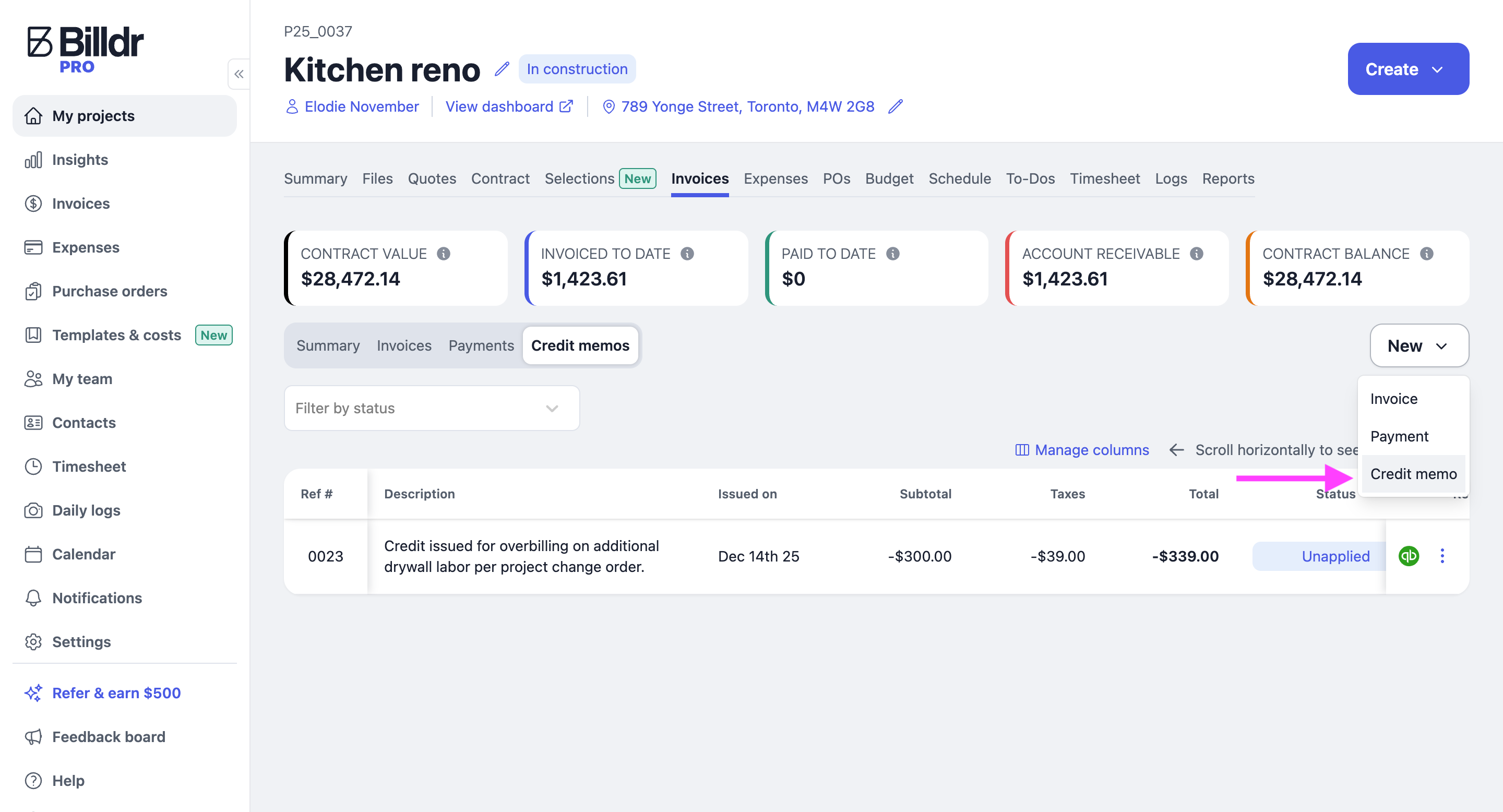Click the -$339.00 total value

point(1185,556)
